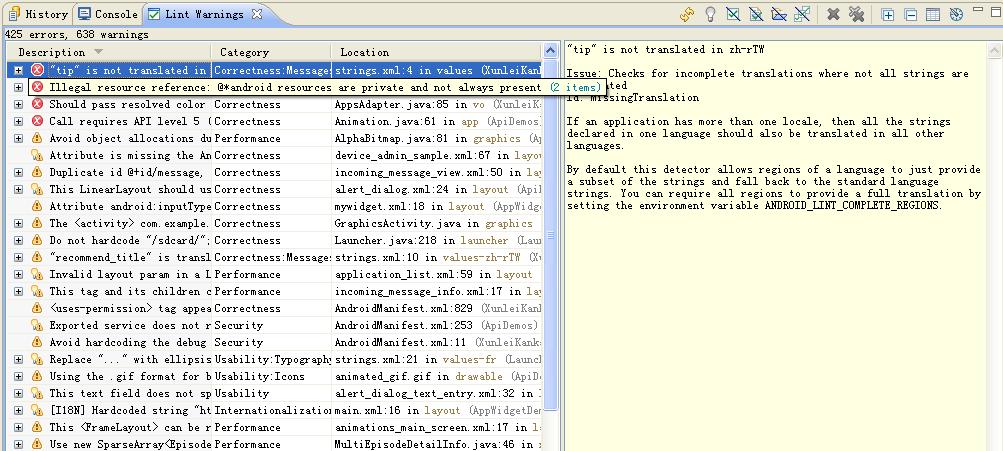1003x451 pixels.
Task: Expand the Should pass resolved color group
Action: point(19,104)
